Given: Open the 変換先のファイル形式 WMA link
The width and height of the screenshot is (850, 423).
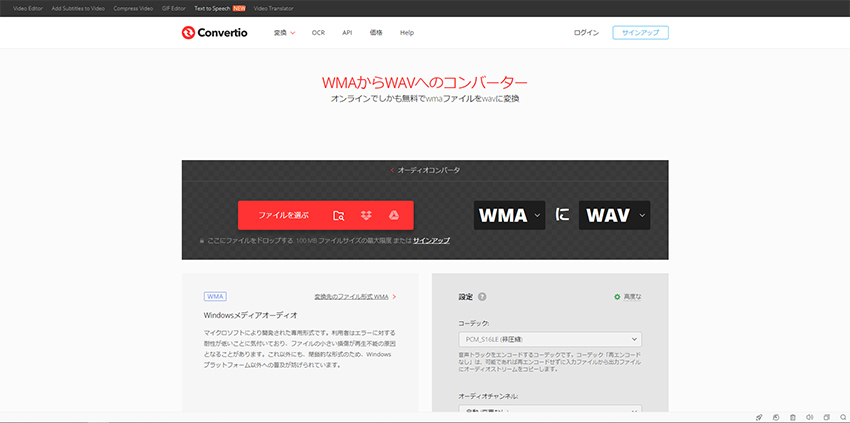Looking at the screenshot, I should (351, 297).
